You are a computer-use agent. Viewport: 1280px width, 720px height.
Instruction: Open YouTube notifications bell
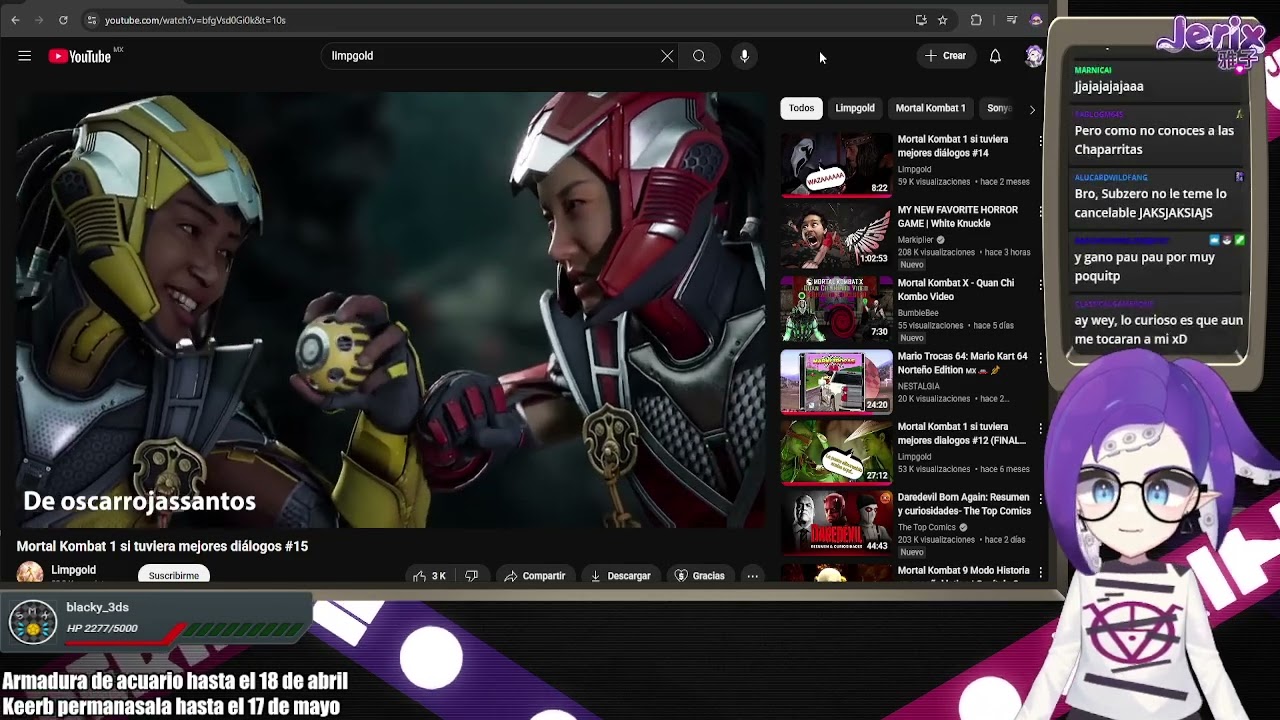(x=995, y=56)
